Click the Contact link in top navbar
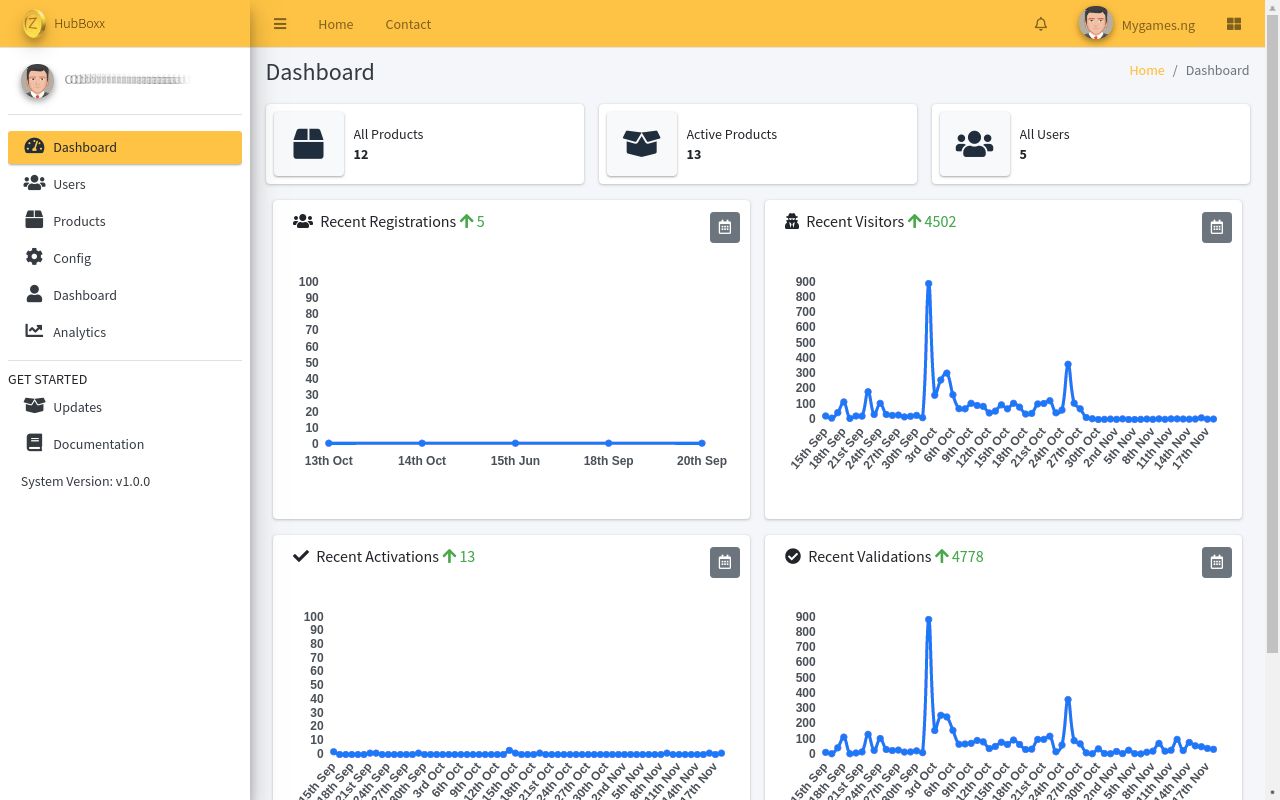This screenshot has height=800, width=1280. [x=408, y=24]
